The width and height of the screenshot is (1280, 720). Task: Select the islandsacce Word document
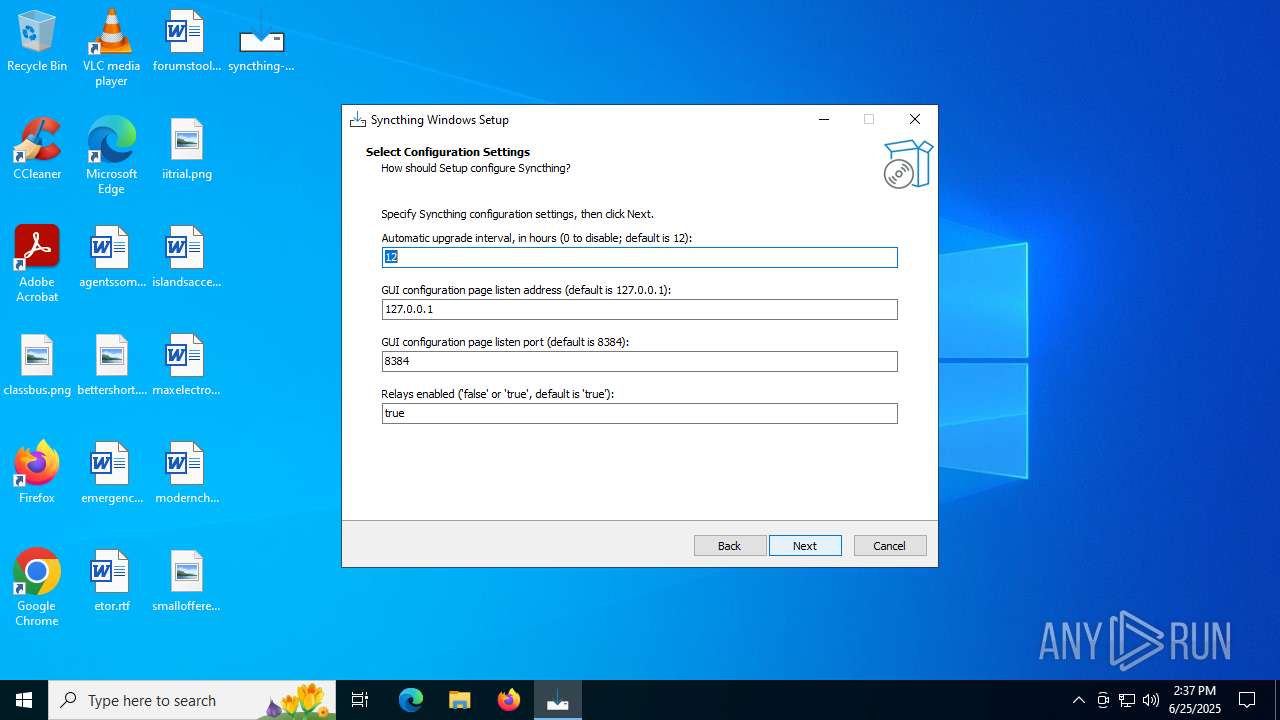[186, 257]
